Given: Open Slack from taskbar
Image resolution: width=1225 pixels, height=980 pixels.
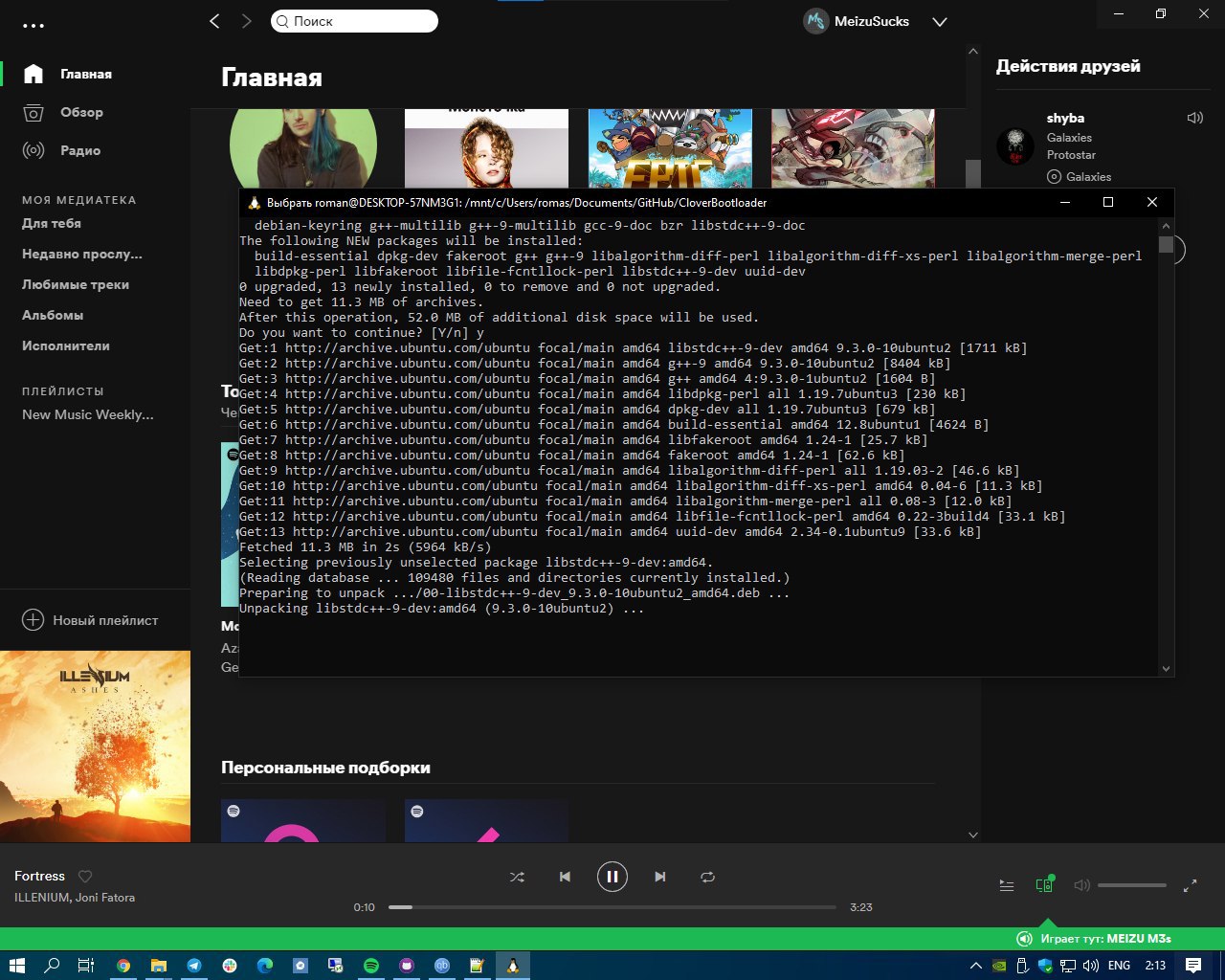Looking at the screenshot, I should point(230,966).
